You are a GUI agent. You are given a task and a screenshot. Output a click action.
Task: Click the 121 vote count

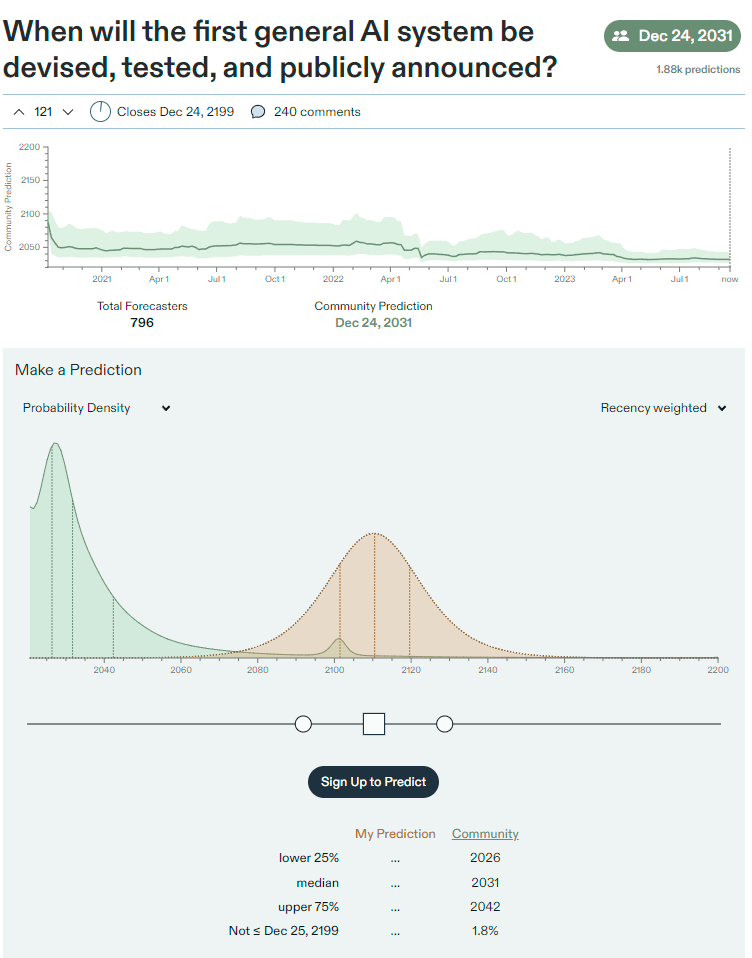tap(43, 112)
